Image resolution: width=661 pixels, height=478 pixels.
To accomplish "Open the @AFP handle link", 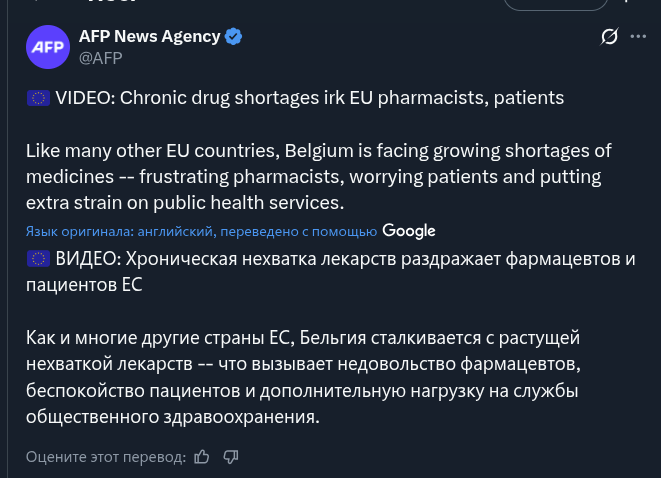I will tap(100, 58).
